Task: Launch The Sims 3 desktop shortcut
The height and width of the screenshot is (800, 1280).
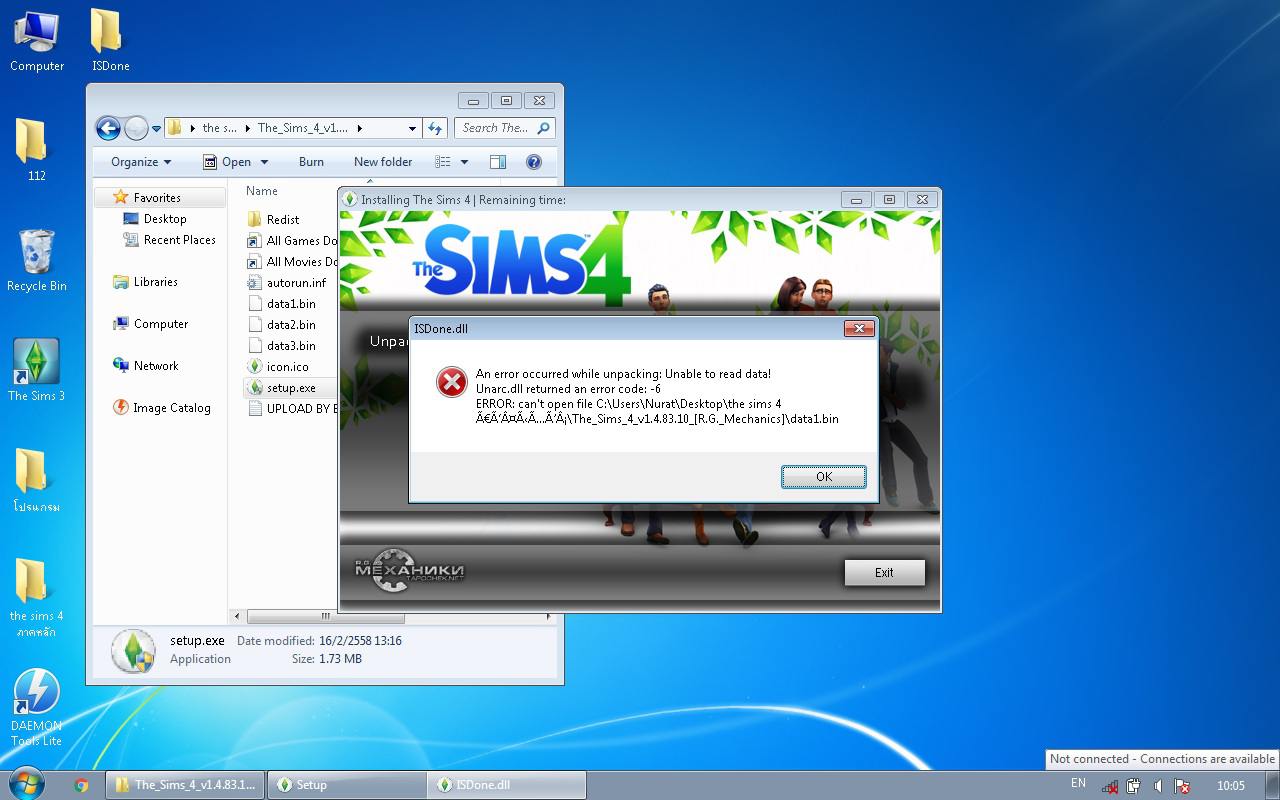Action: 37,371
